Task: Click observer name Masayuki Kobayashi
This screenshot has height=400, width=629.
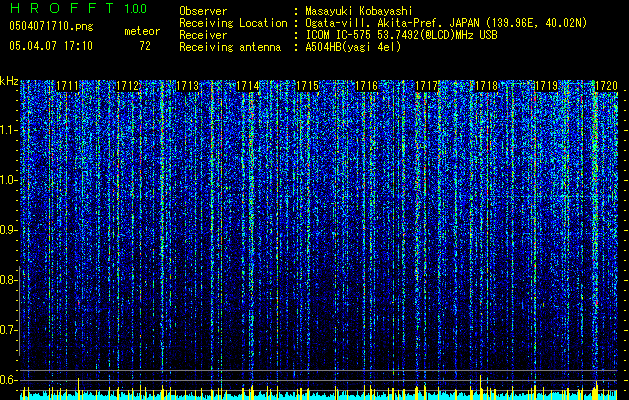Action: click(x=359, y=11)
